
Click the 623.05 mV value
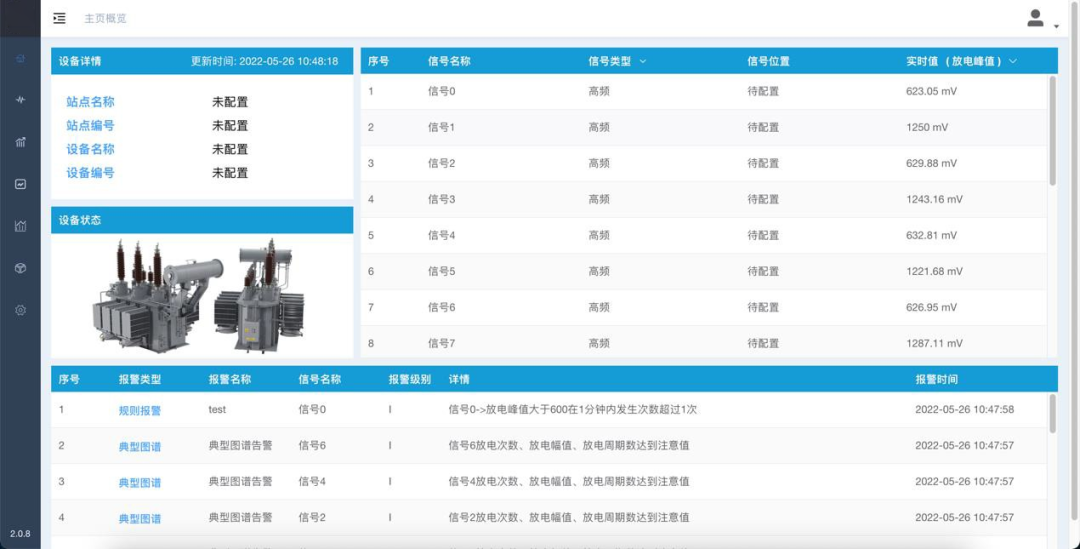pos(931,91)
